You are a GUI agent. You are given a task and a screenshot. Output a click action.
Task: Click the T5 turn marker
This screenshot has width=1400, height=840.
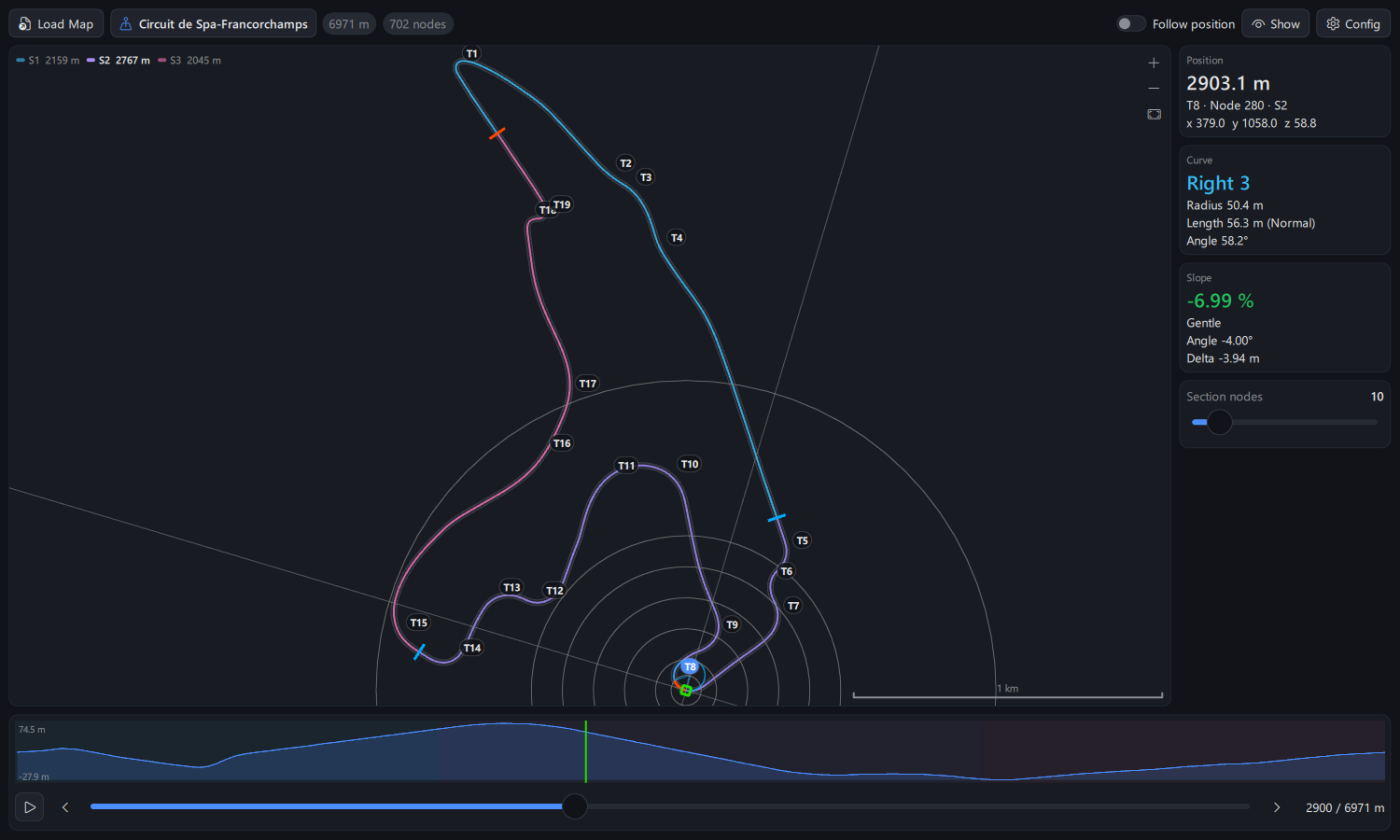[802, 541]
